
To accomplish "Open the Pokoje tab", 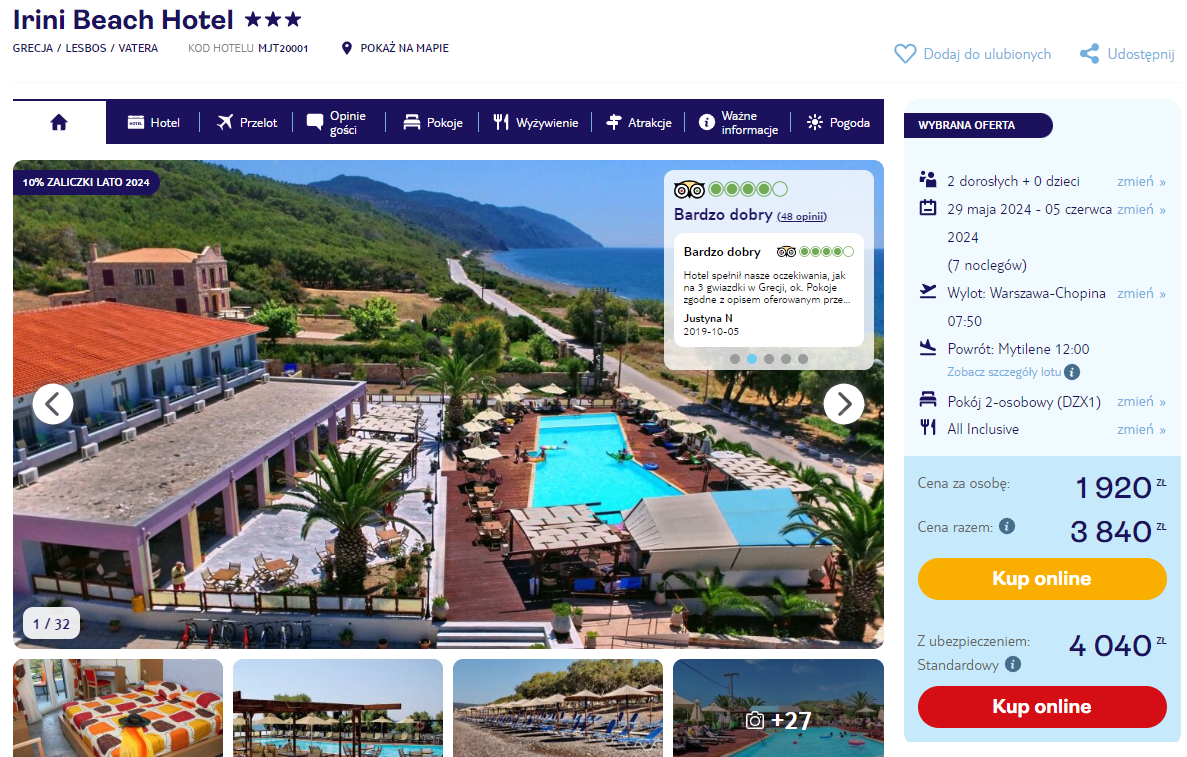I will (433, 123).
